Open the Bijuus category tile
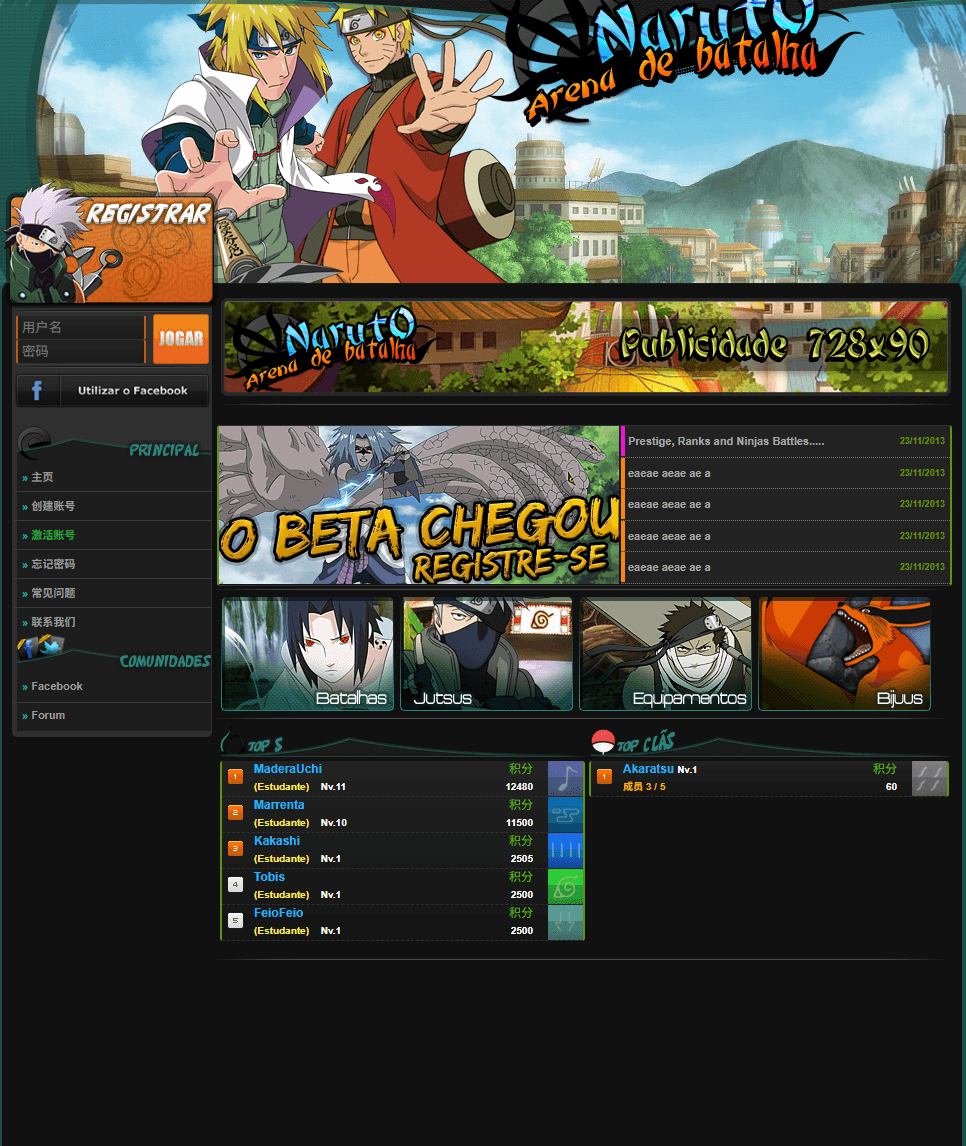This screenshot has height=1146, width=966. [x=844, y=654]
